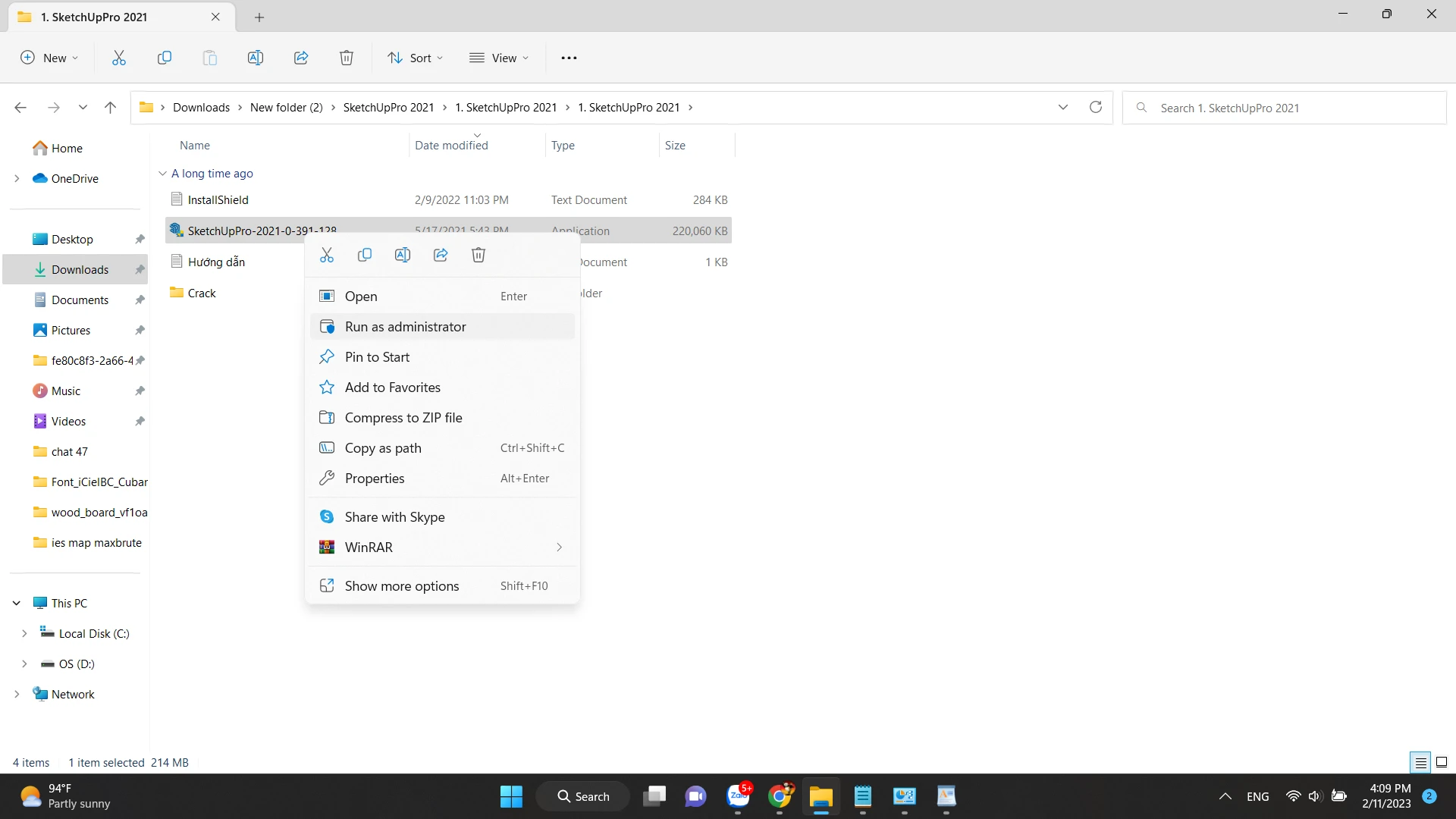Expand the Network tree node

17,695
